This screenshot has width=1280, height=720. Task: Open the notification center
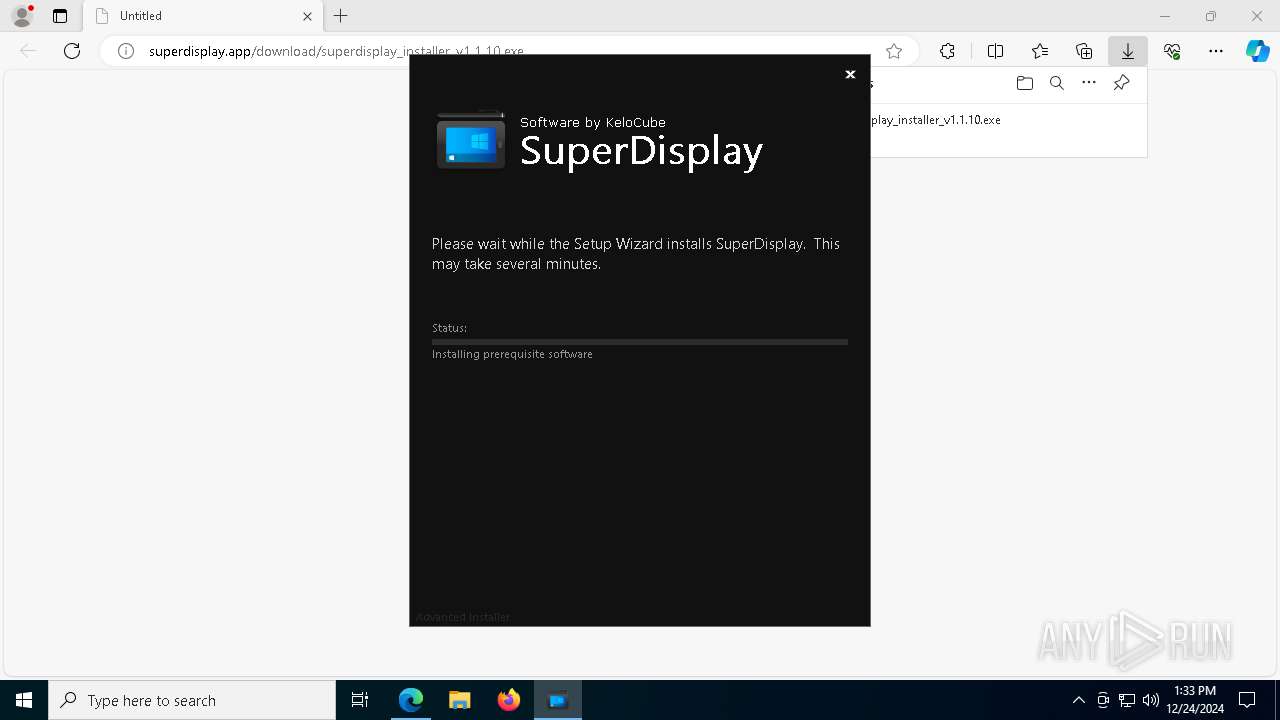[x=1247, y=700]
